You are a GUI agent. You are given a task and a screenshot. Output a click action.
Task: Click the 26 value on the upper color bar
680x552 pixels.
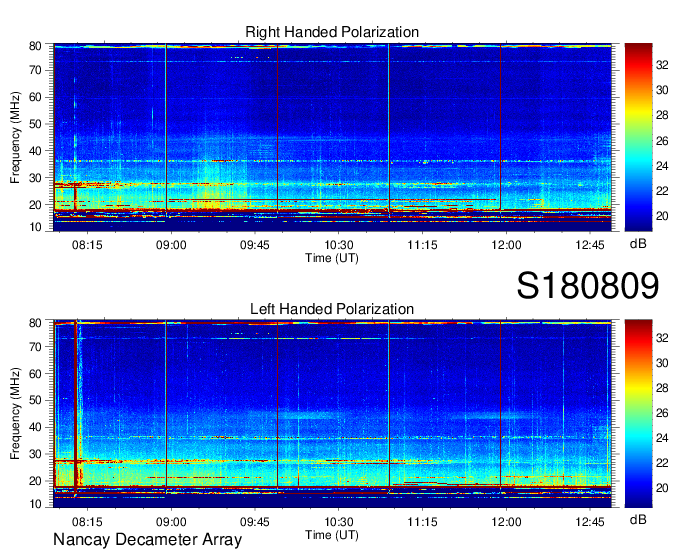(662, 141)
